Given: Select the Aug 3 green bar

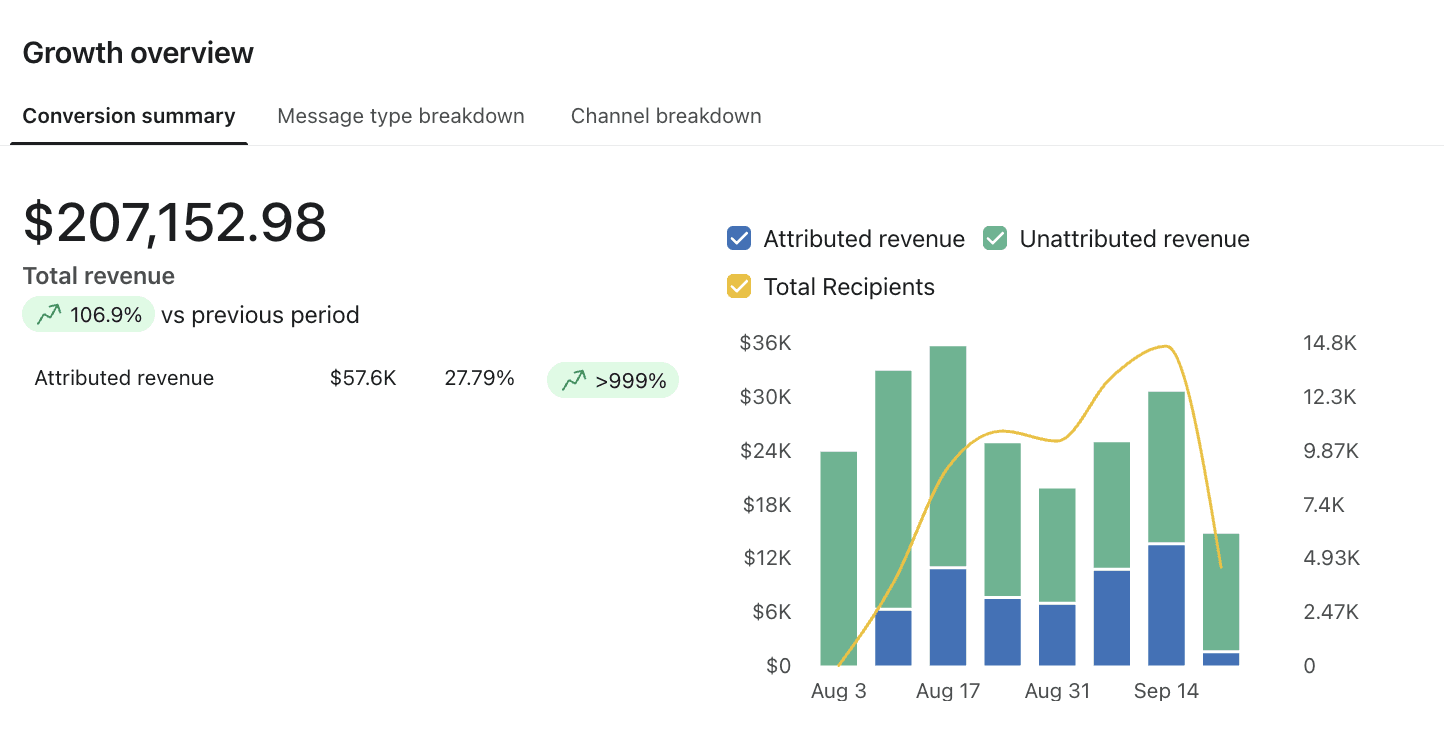Looking at the screenshot, I should (x=839, y=558).
